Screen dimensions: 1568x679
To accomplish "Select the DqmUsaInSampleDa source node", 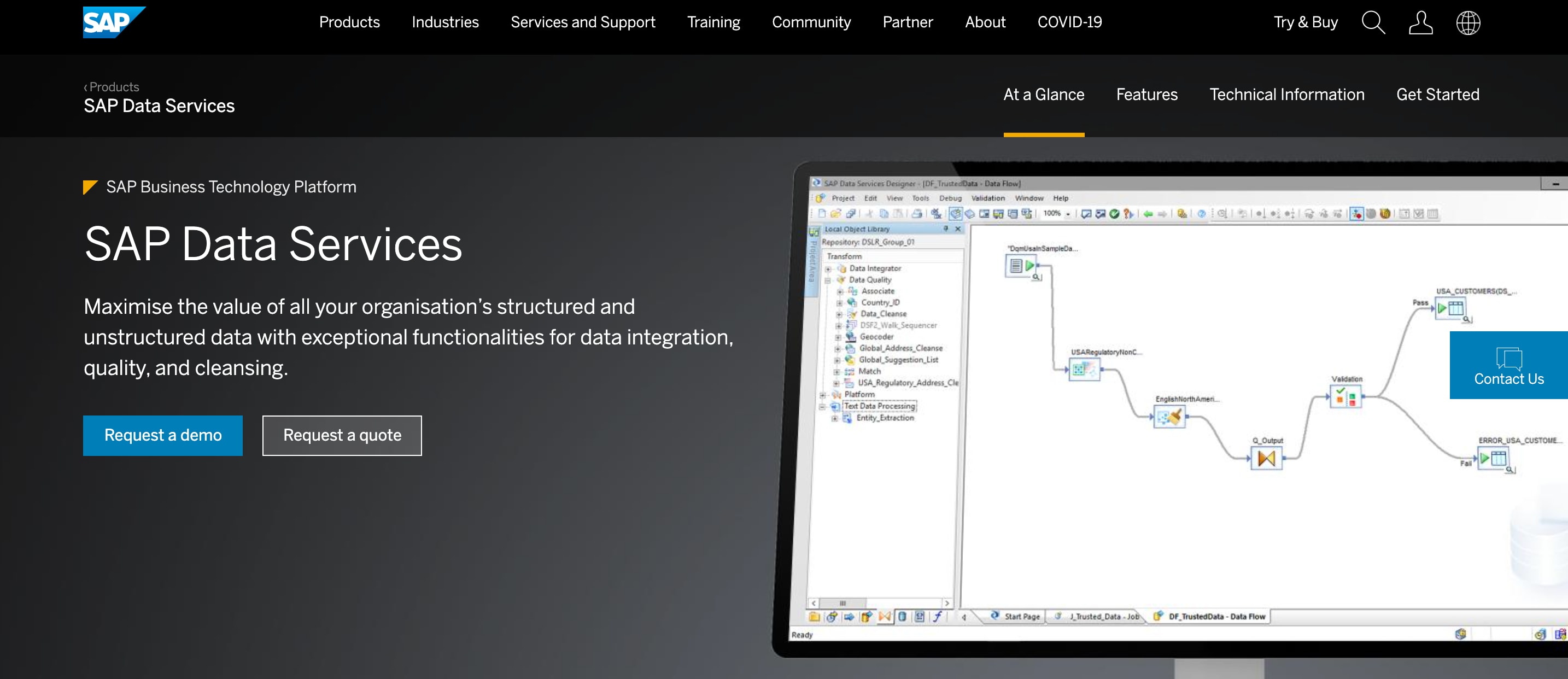I will point(1021,265).
